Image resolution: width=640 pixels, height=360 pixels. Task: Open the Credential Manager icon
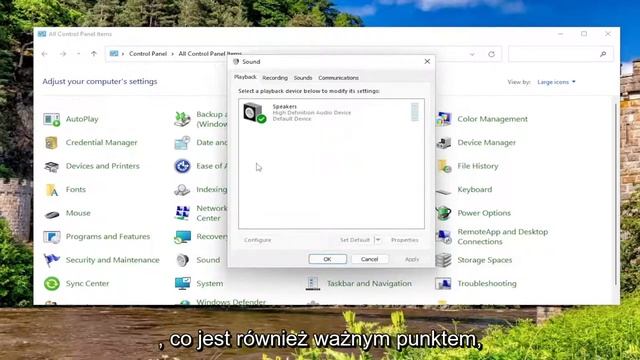coord(51,142)
